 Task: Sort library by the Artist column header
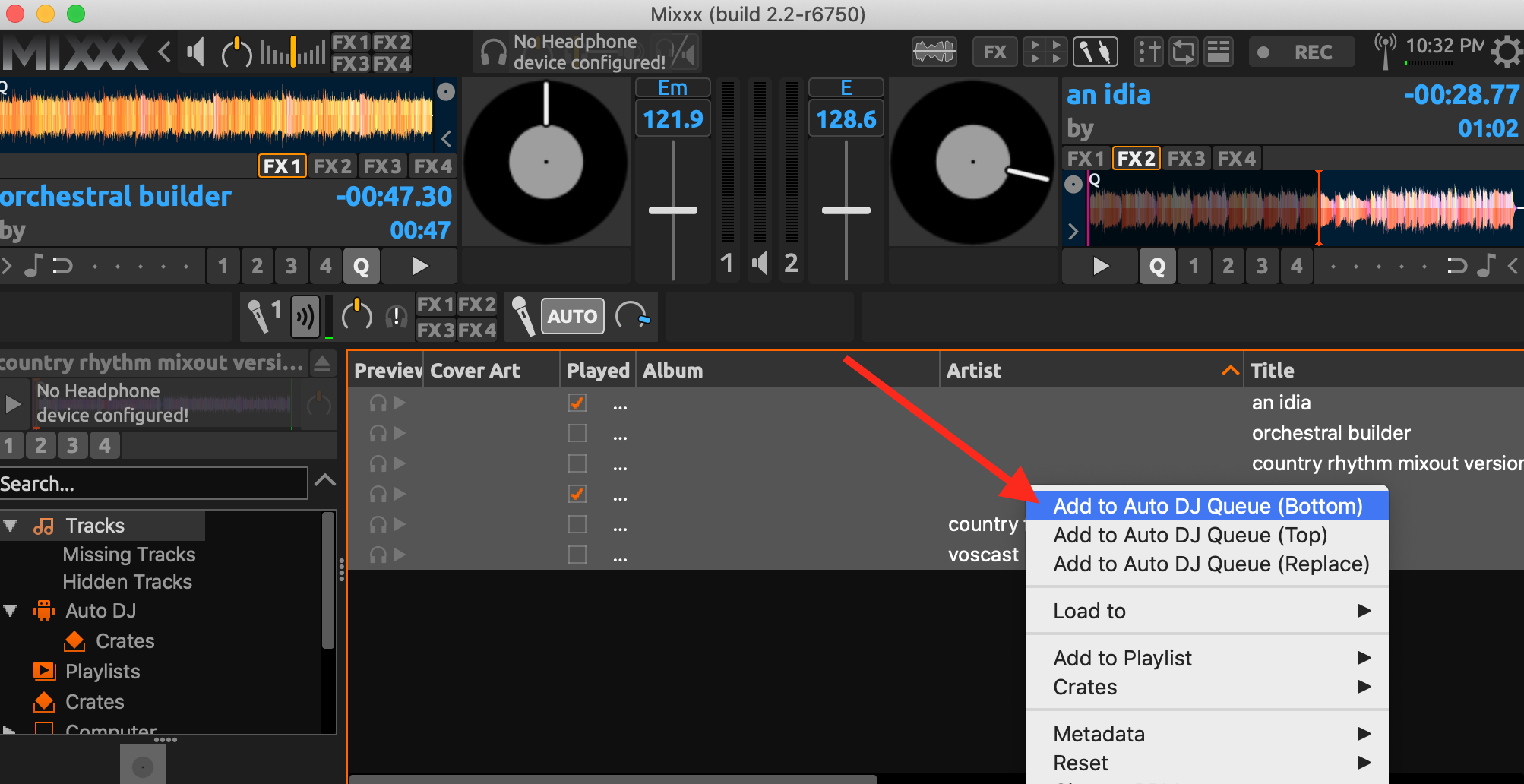click(1091, 370)
